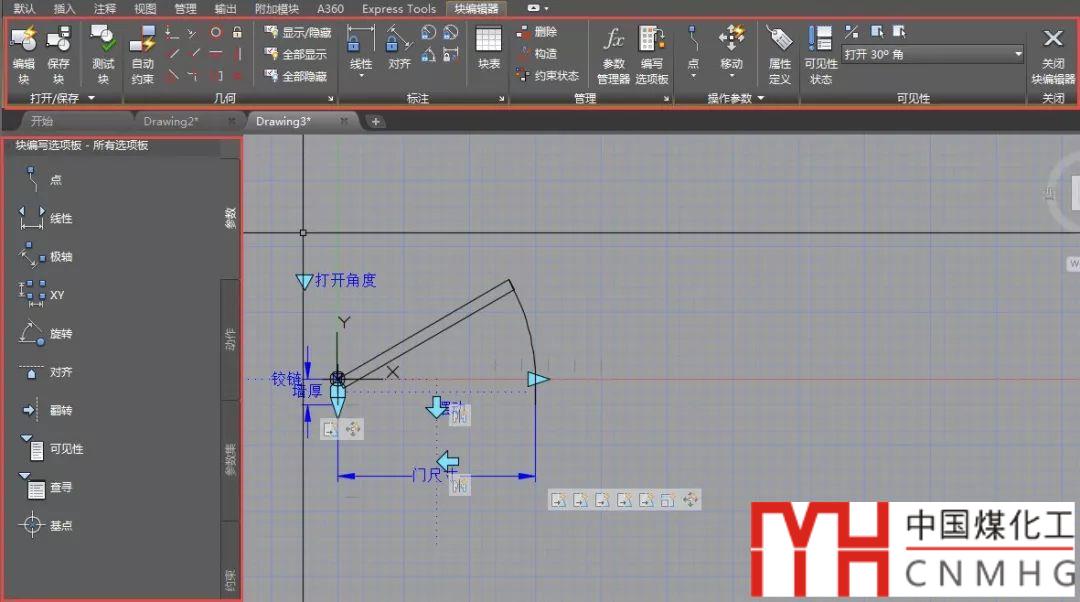Screen dimensions: 1080x602
Task: Switch to the Drawing2* document tab
Action: tap(171, 121)
